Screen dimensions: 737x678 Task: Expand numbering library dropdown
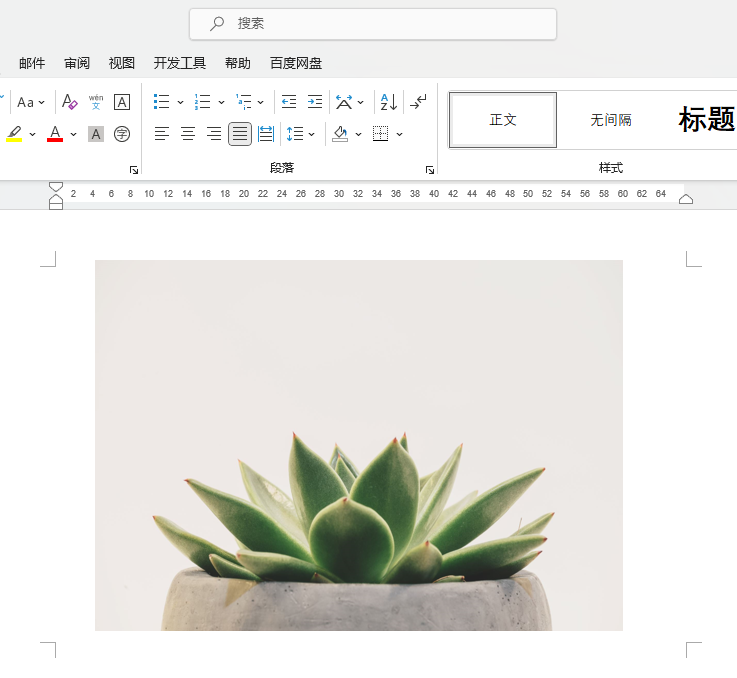pos(221,102)
